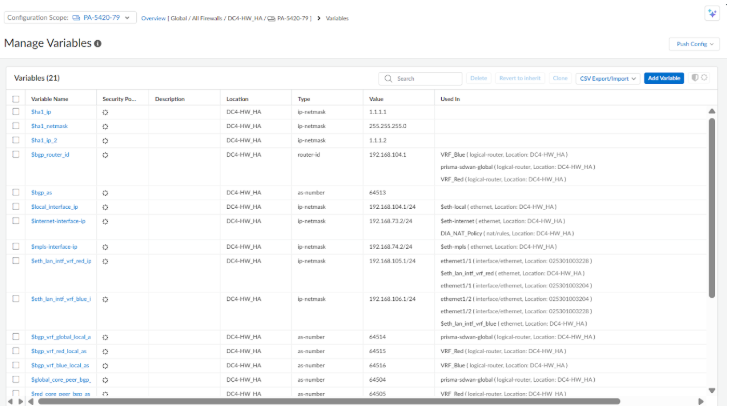The height and width of the screenshot is (406, 729).
Task: Open the AI assistant sparkle icon
Action: pyautogui.click(x=711, y=13)
